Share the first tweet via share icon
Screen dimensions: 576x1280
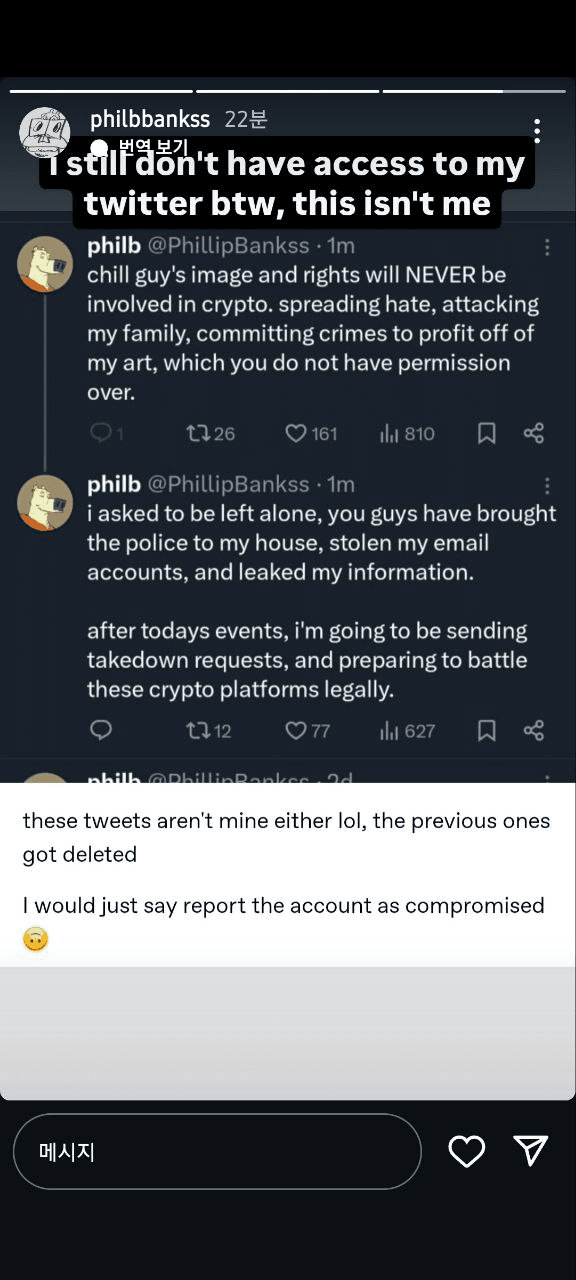tap(534, 433)
